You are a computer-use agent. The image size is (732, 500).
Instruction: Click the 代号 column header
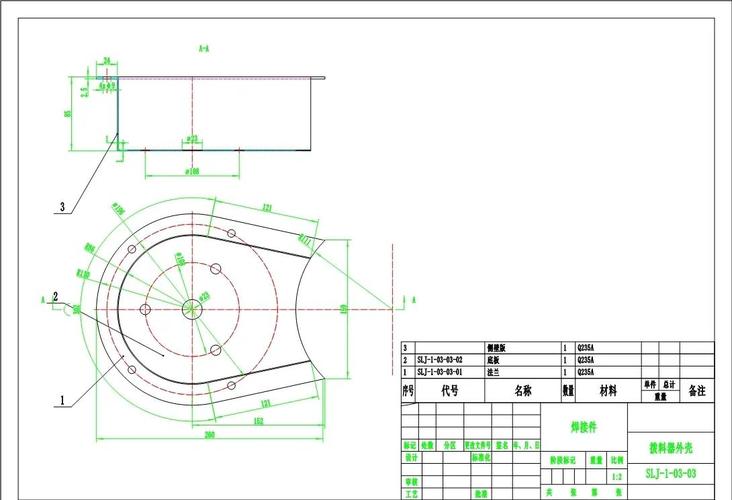coord(450,390)
